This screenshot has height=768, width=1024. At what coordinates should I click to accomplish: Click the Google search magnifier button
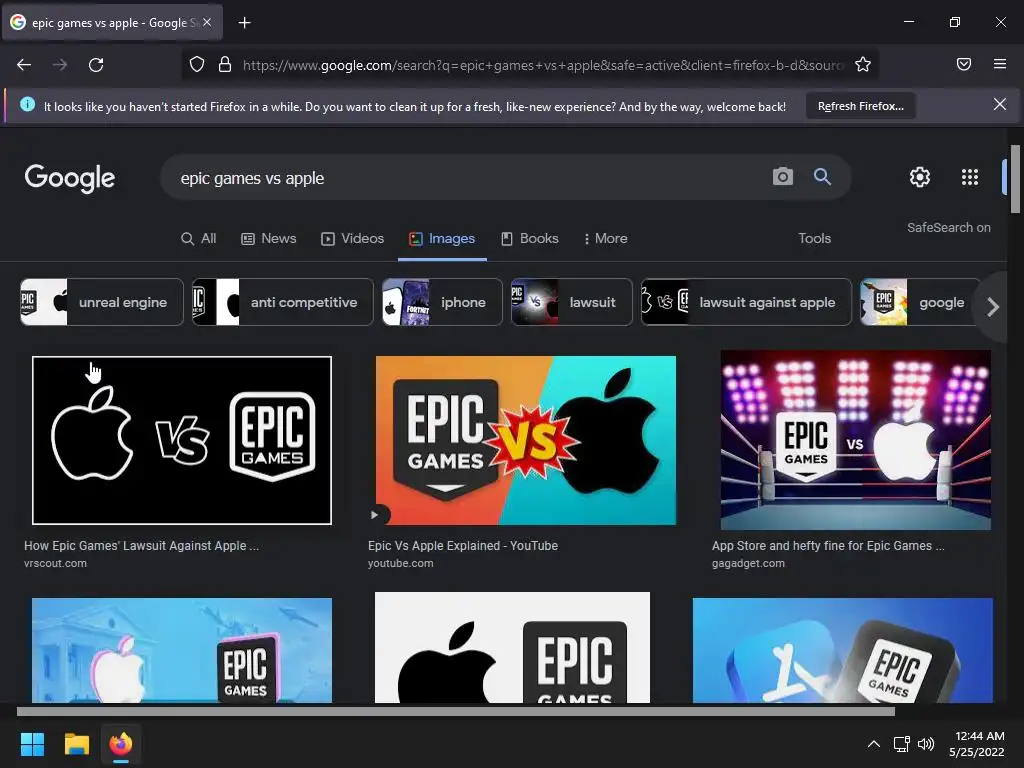(822, 176)
